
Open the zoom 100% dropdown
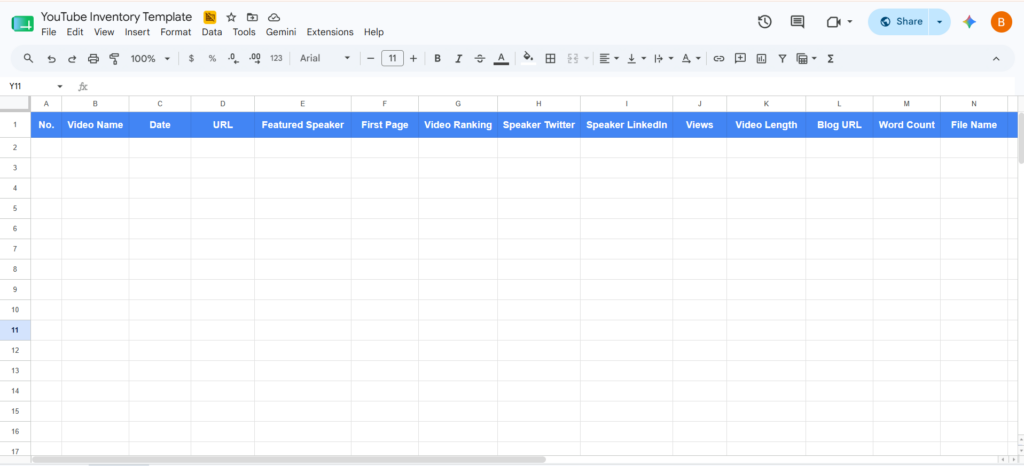tap(150, 59)
